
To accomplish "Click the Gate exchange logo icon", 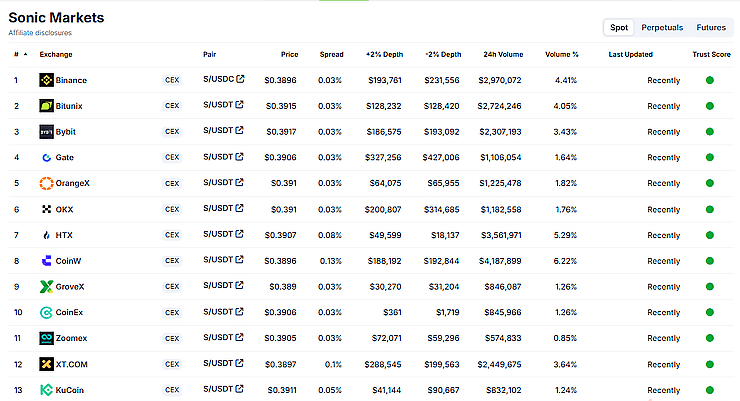I will pyautogui.click(x=46, y=157).
